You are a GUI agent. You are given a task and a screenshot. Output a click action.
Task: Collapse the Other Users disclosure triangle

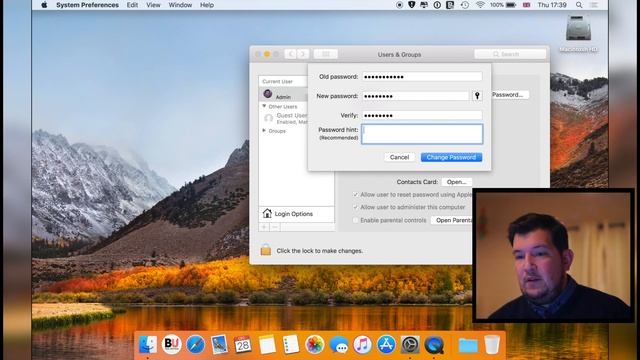[264, 106]
